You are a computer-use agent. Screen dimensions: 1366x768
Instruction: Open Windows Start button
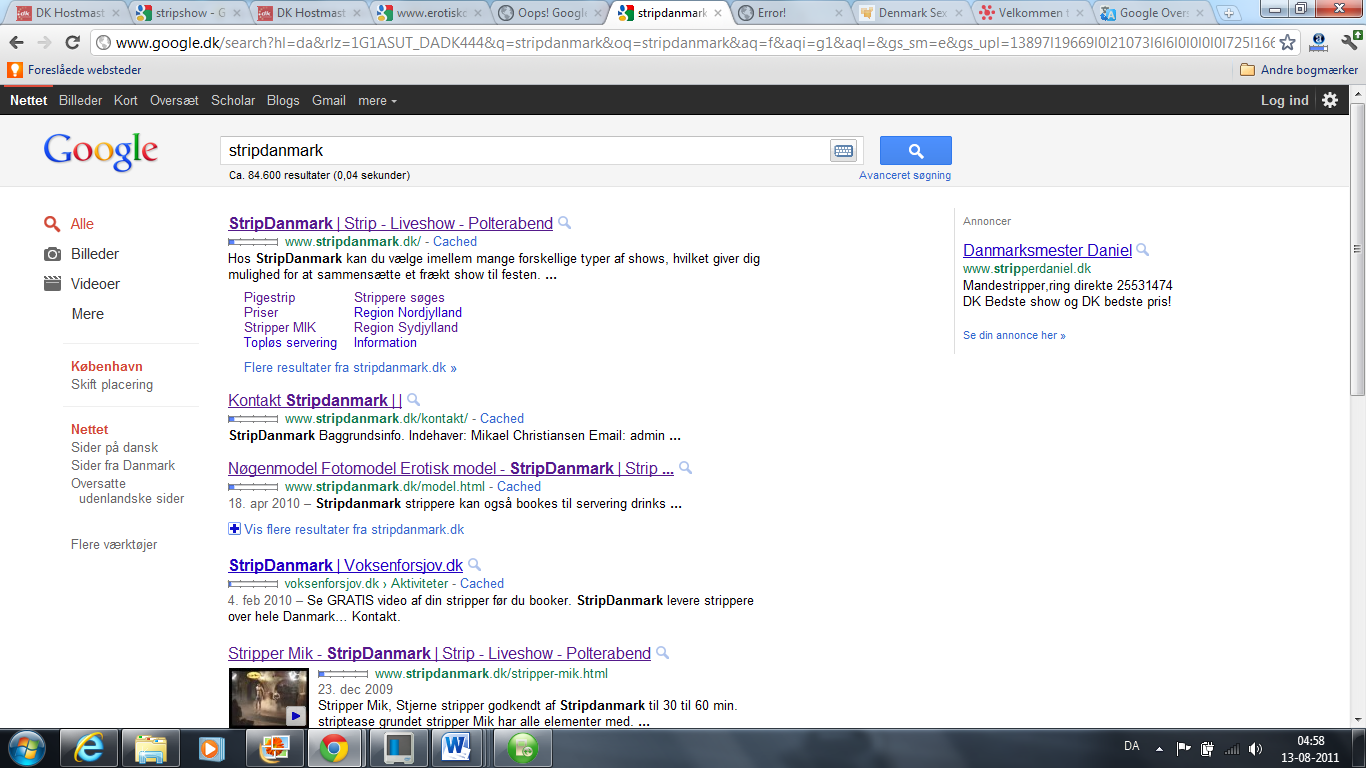coord(25,748)
